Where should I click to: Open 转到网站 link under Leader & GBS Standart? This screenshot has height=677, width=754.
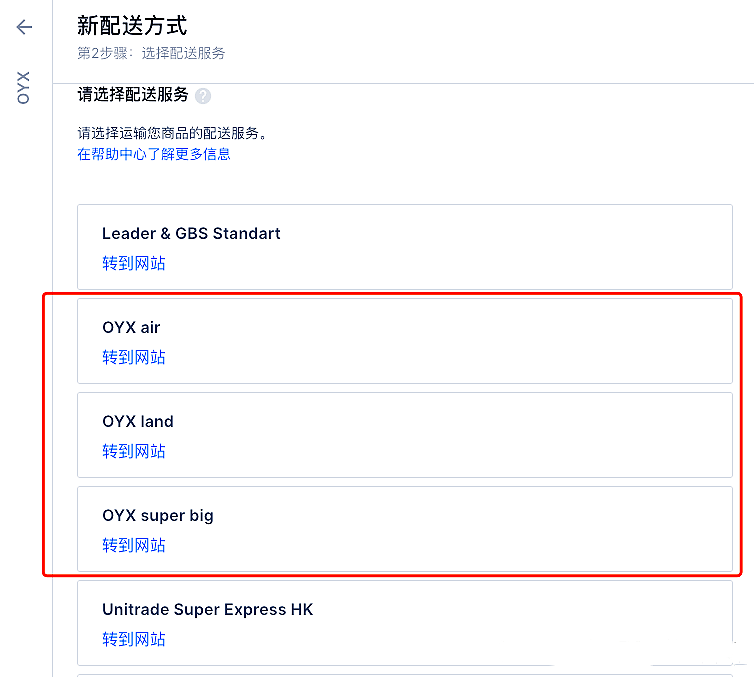click(134, 264)
